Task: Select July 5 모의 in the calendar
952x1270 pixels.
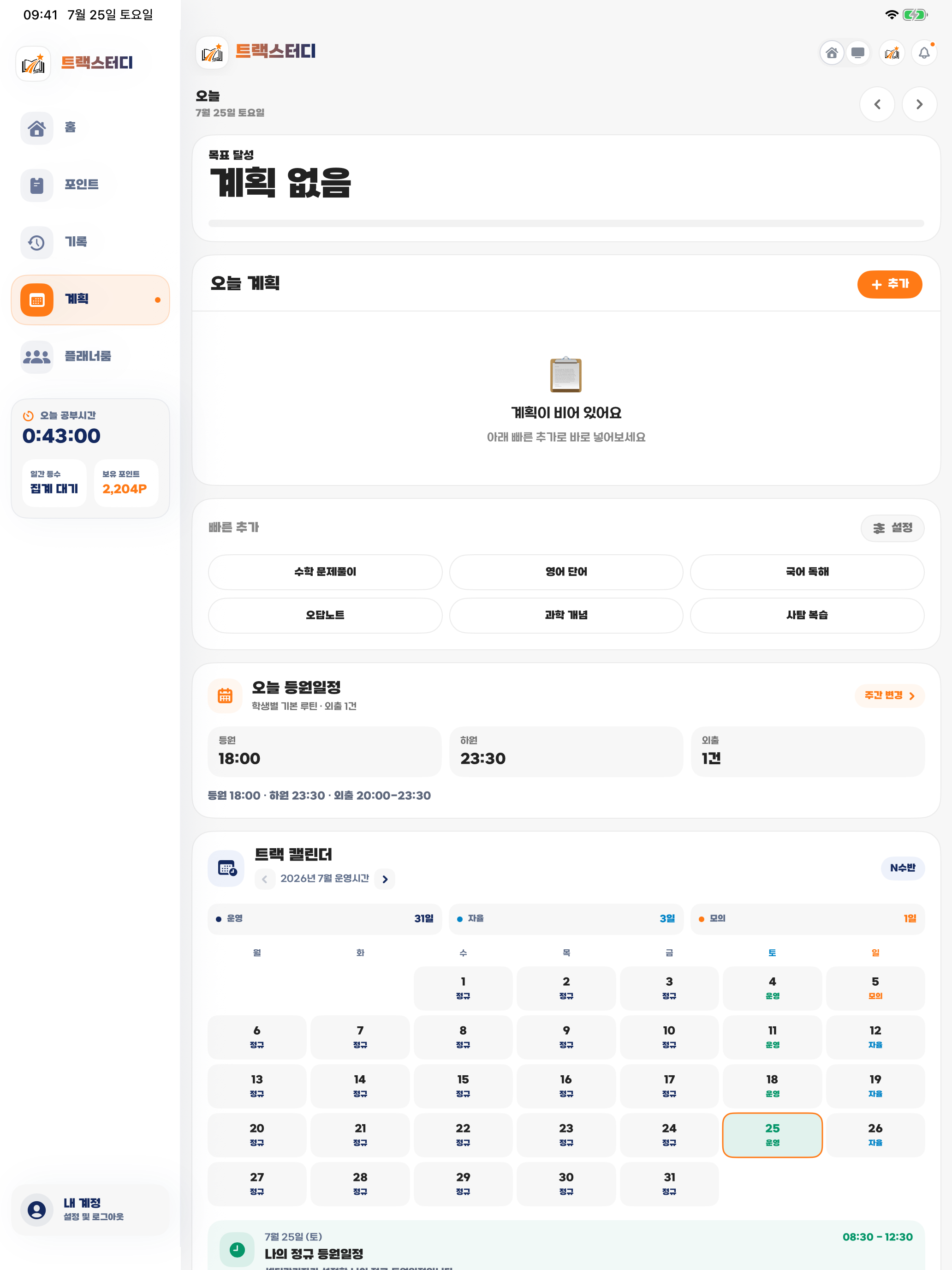Action: (x=875, y=988)
